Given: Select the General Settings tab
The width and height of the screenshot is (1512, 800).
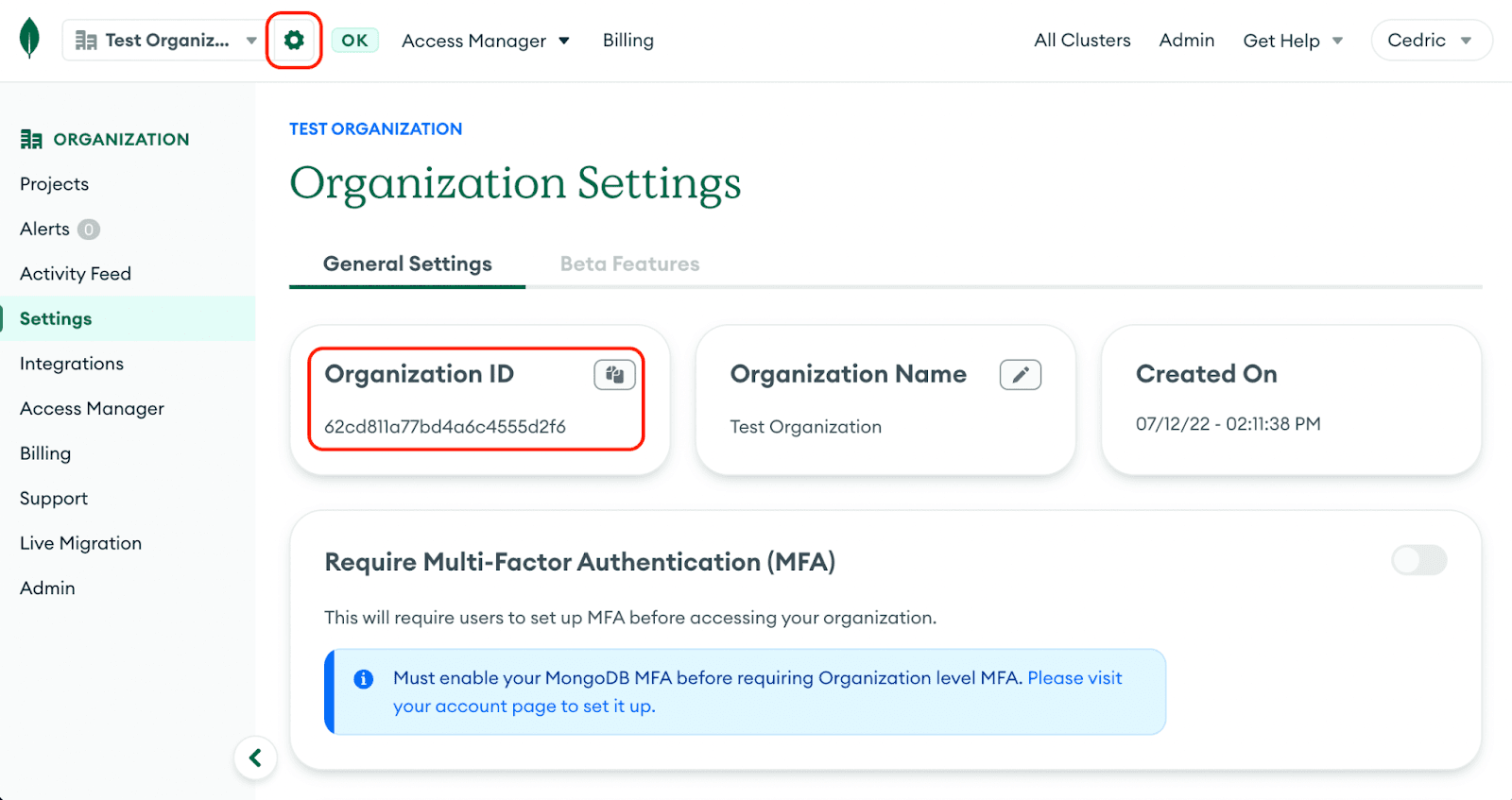Looking at the screenshot, I should 407,264.
